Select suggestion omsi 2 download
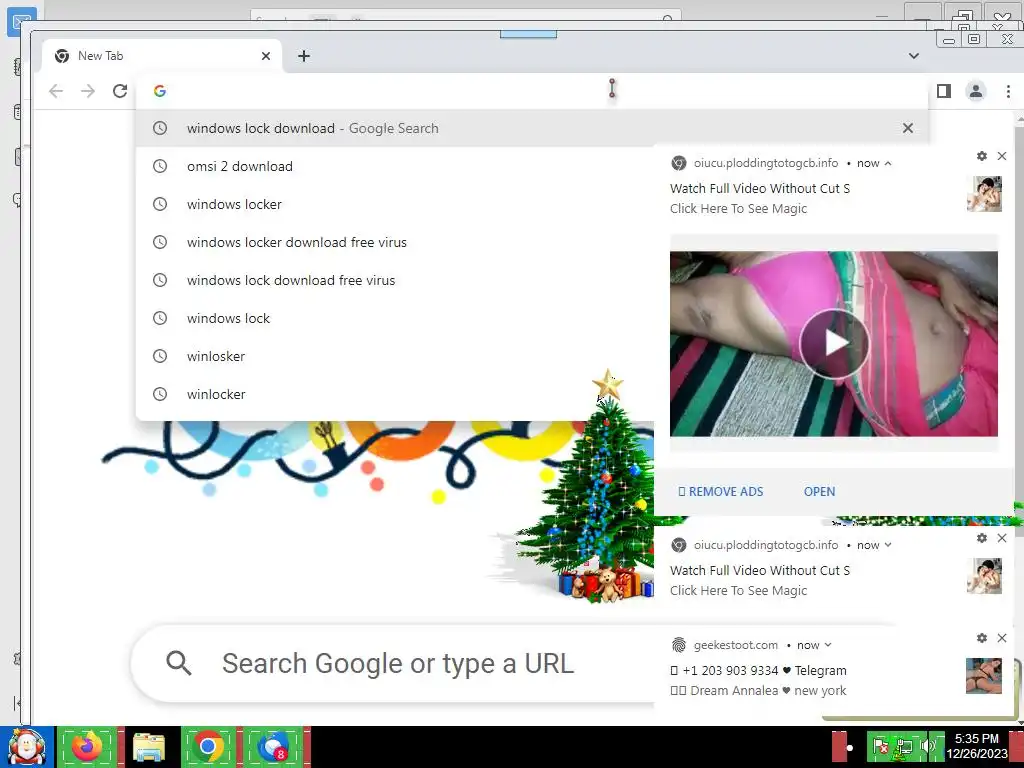Viewport: 1024px width, 768px height. (x=394, y=166)
